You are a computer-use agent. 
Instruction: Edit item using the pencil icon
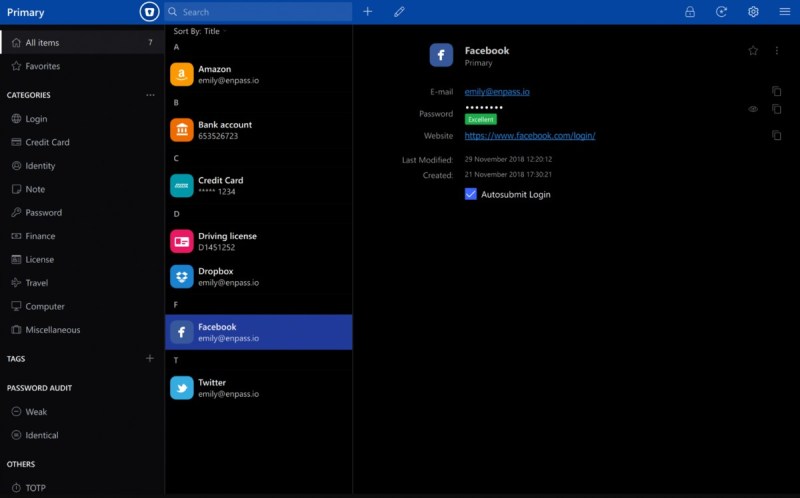coord(399,12)
